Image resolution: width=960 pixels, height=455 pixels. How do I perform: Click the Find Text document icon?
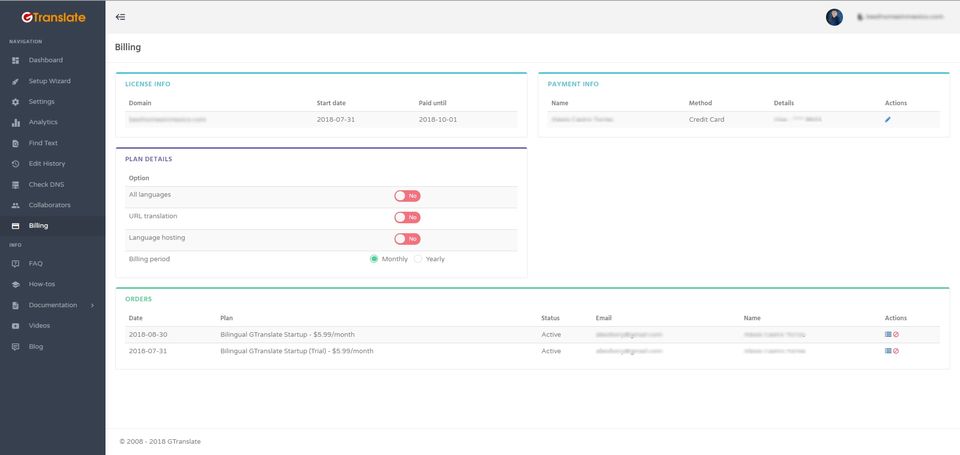coord(16,143)
